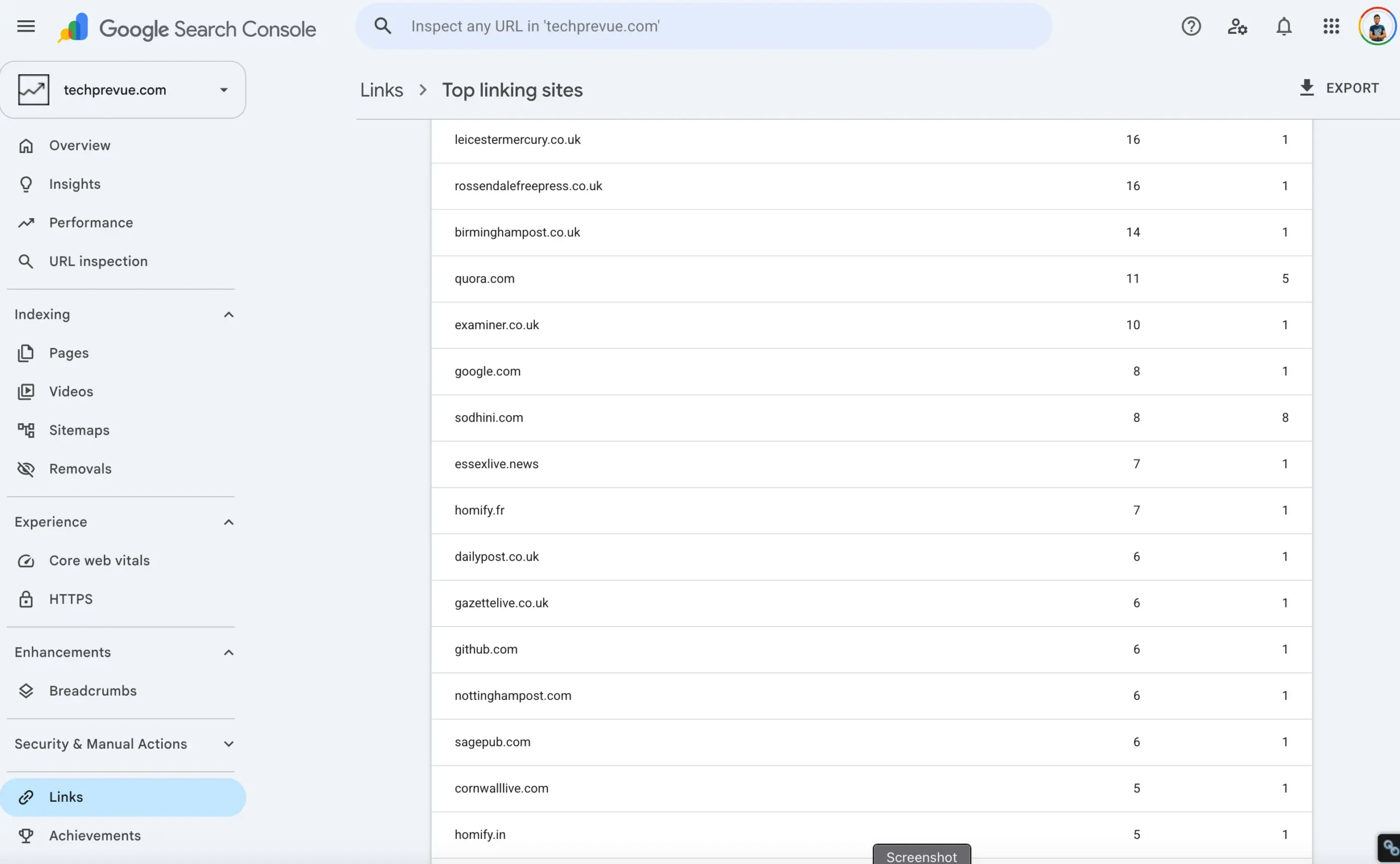Screen dimensions: 1400x864
Task: Click the Core web vitals gauge icon
Action: click(x=26, y=561)
